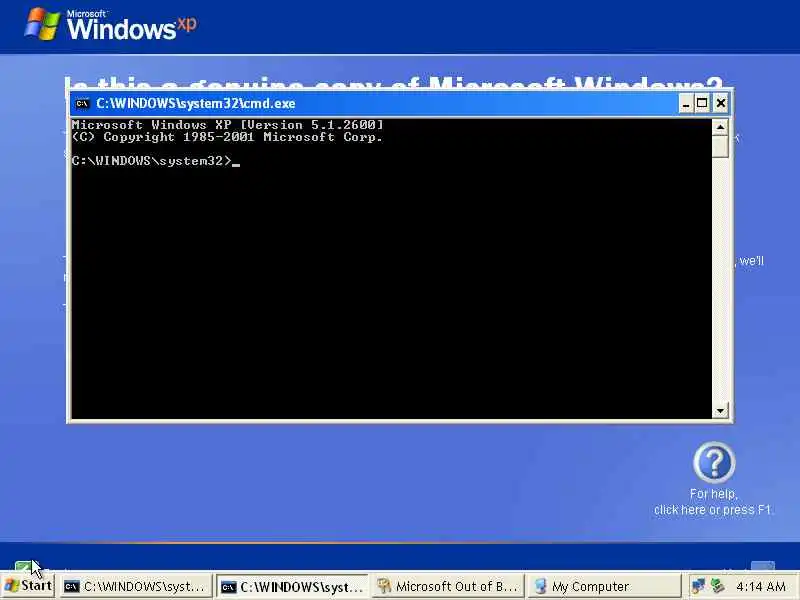
Task: Close the cmd.exe window
Action: click(x=720, y=104)
